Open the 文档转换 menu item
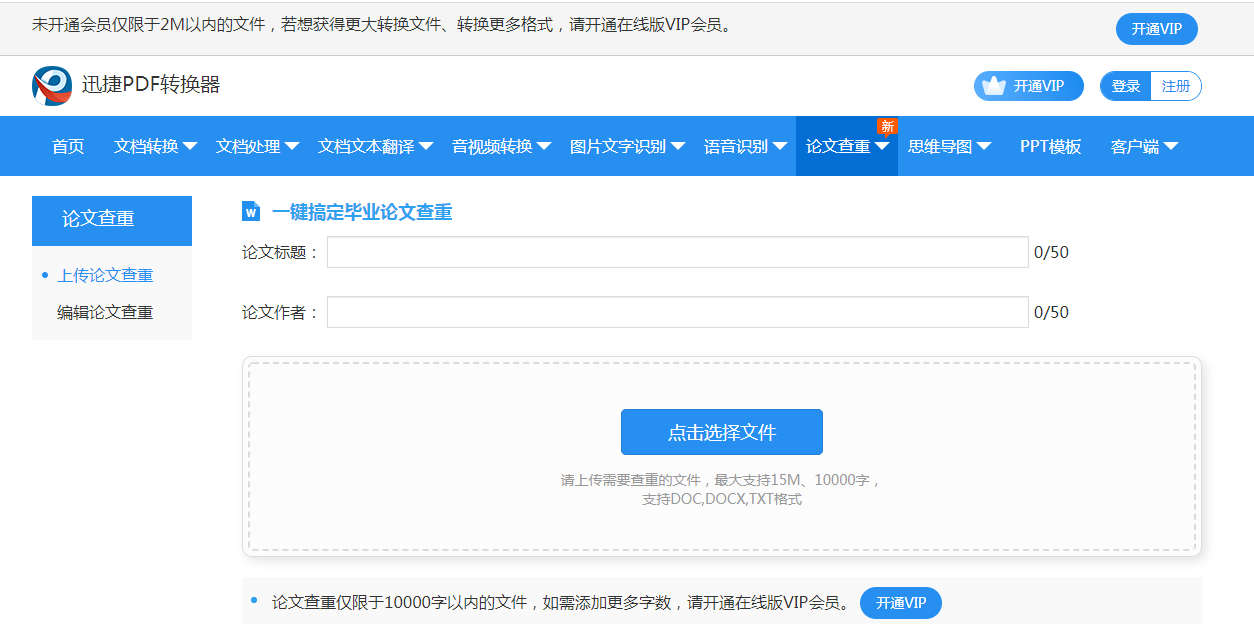1254x624 pixels. click(x=146, y=146)
